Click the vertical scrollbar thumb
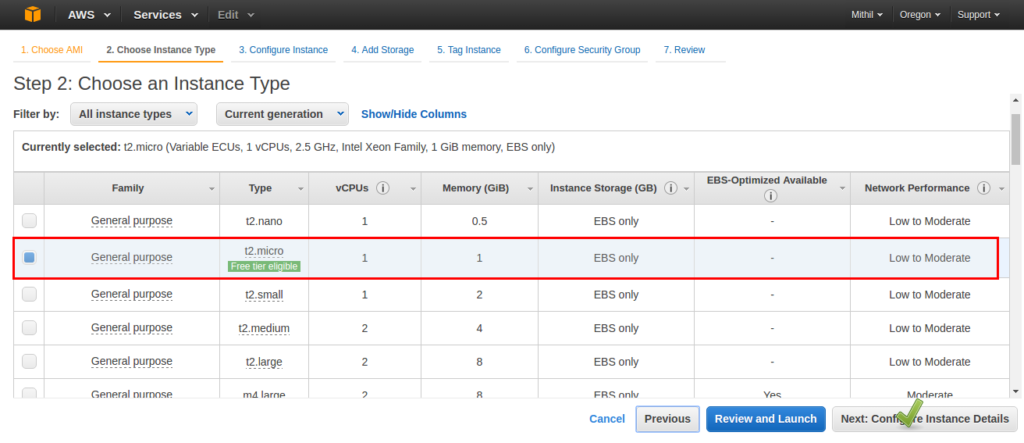 point(1016,139)
